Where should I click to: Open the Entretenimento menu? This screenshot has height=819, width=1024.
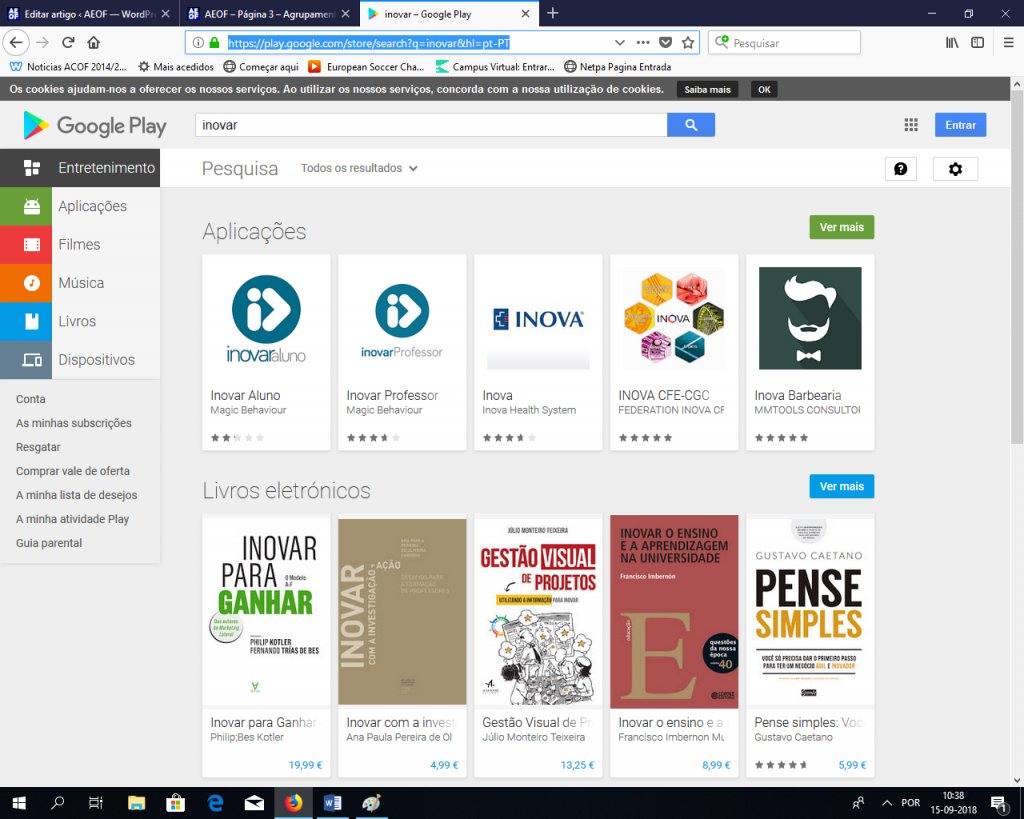(80, 168)
